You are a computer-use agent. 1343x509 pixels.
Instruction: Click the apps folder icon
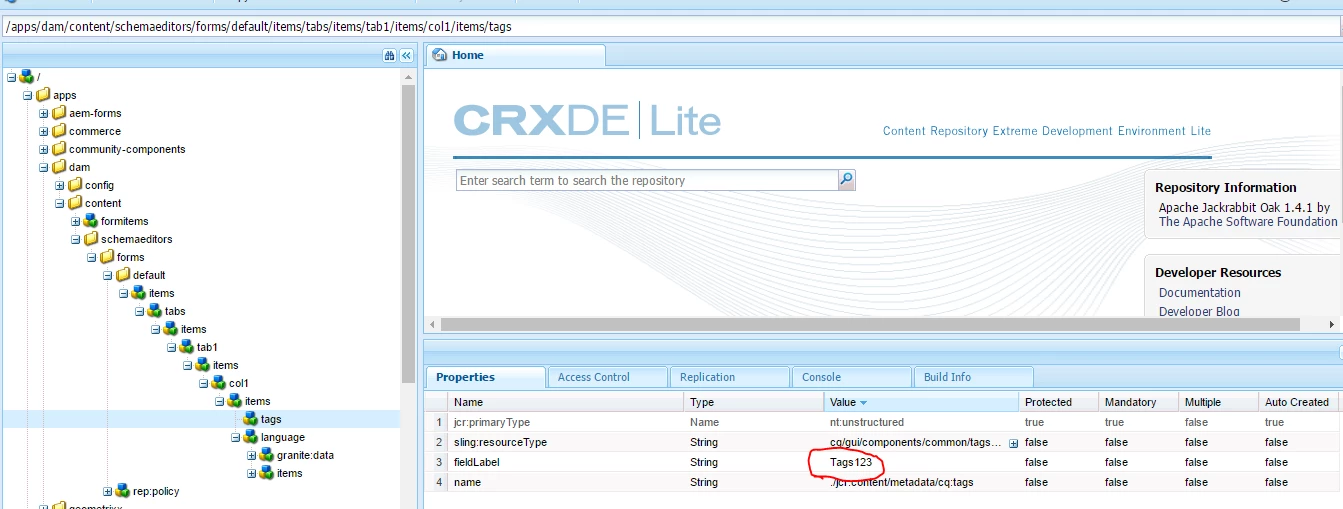click(x=43, y=95)
